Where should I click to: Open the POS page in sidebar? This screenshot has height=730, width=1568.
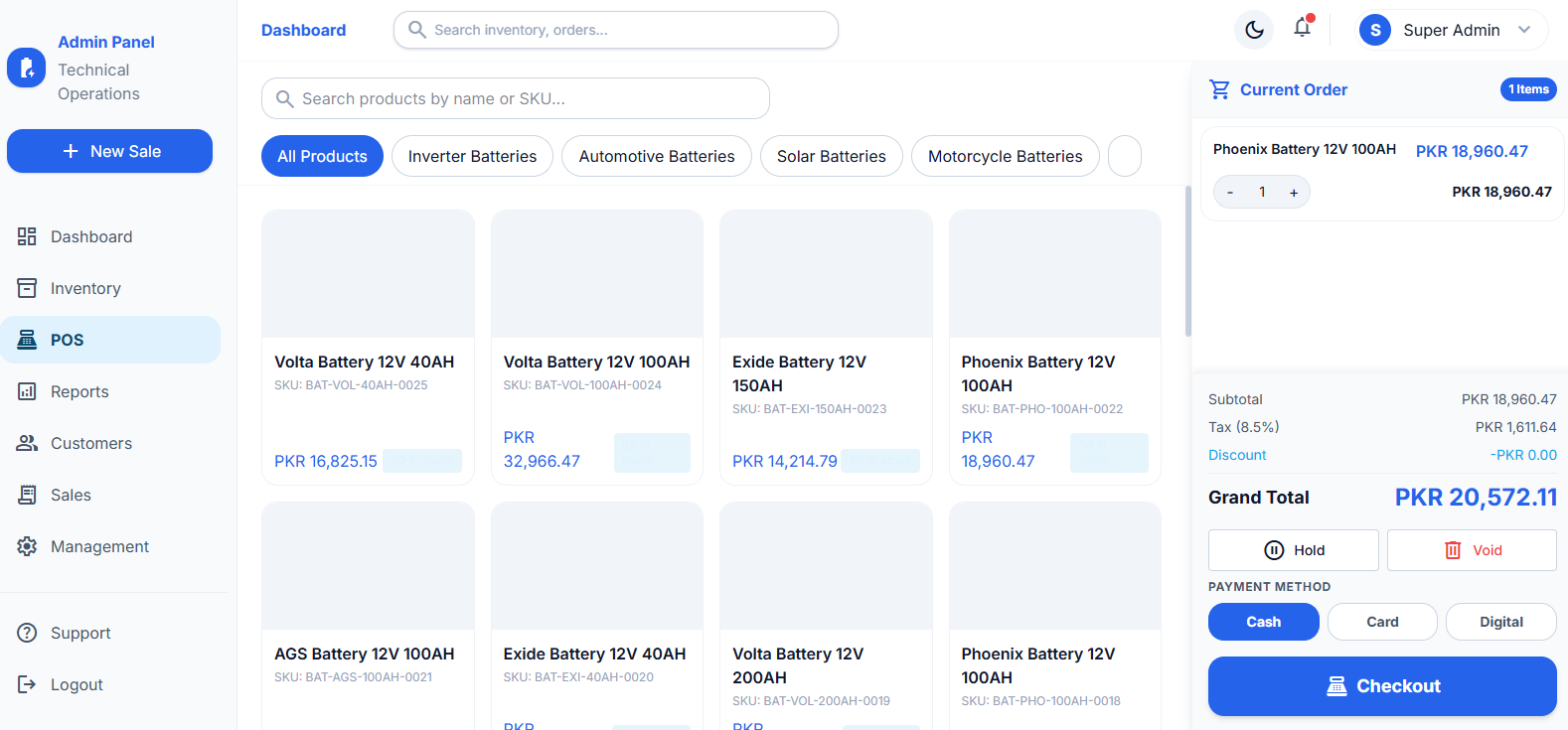pyautogui.click(x=110, y=340)
